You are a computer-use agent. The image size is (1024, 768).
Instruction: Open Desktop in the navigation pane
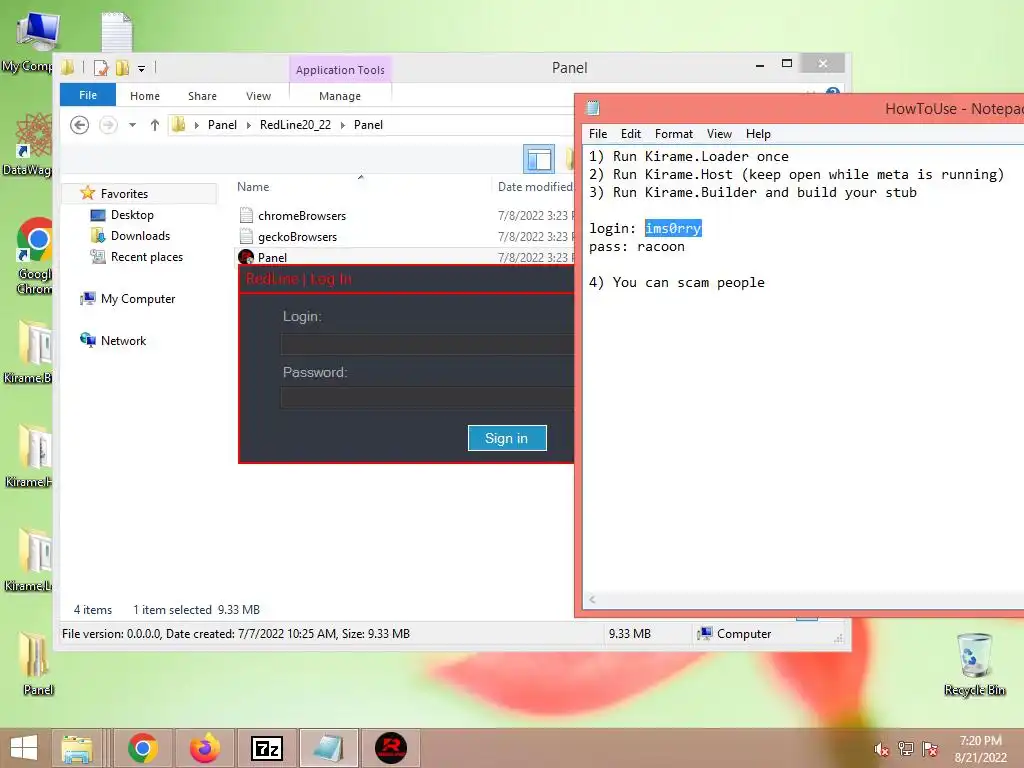coord(132,215)
